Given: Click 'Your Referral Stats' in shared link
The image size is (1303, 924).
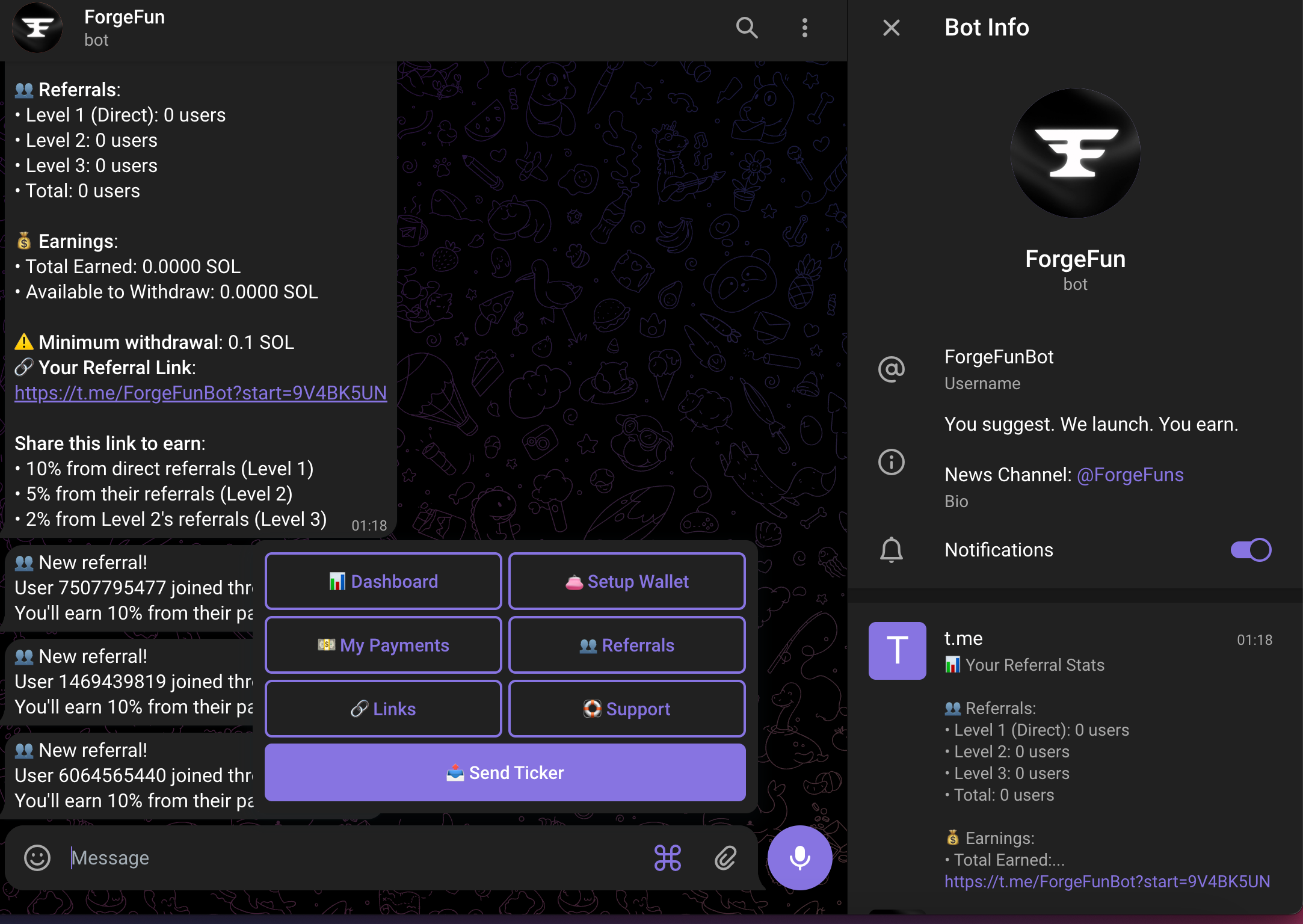Looking at the screenshot, I should coord(1024,665).
